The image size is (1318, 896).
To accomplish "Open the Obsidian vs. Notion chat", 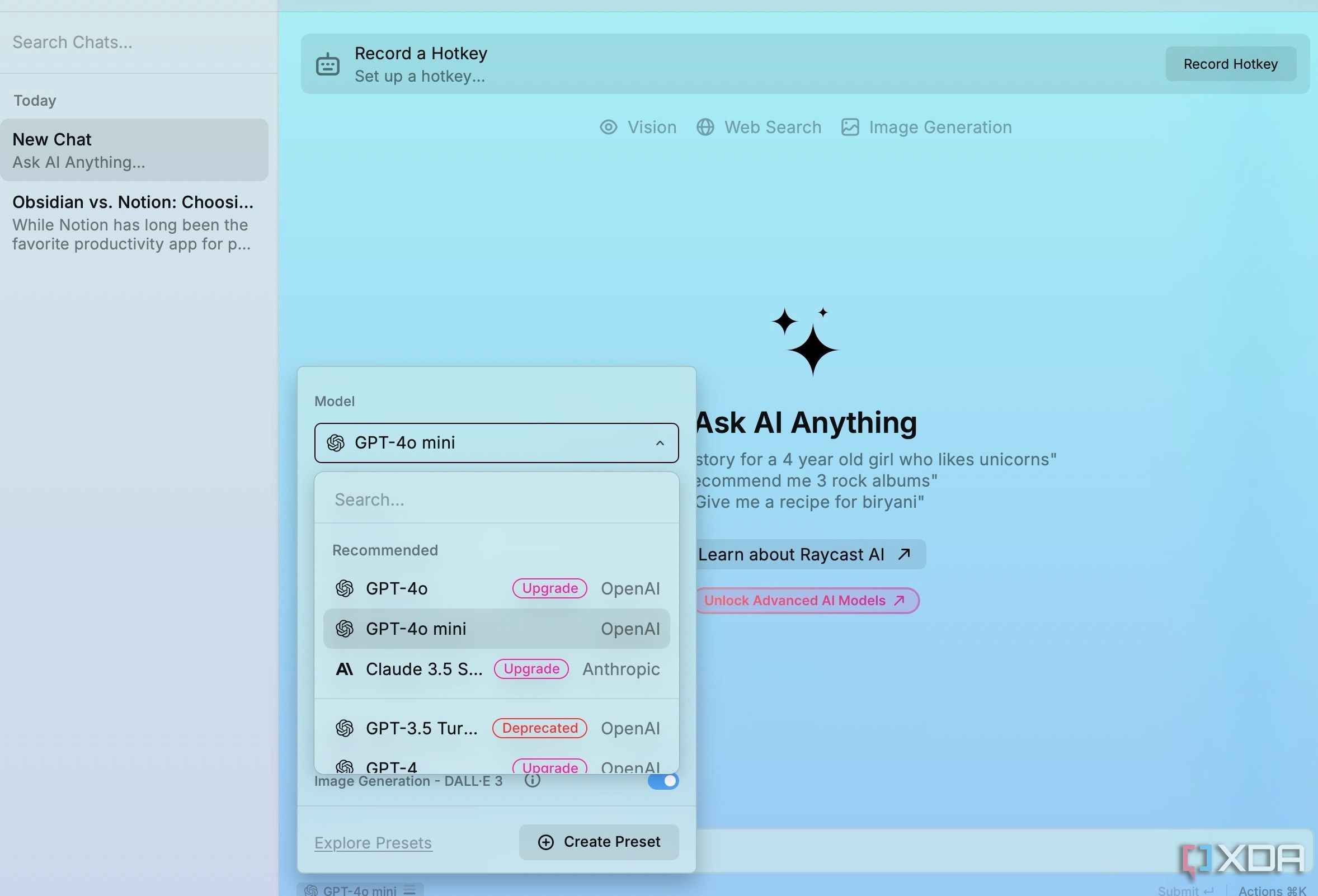I will (x=134, y=223).
